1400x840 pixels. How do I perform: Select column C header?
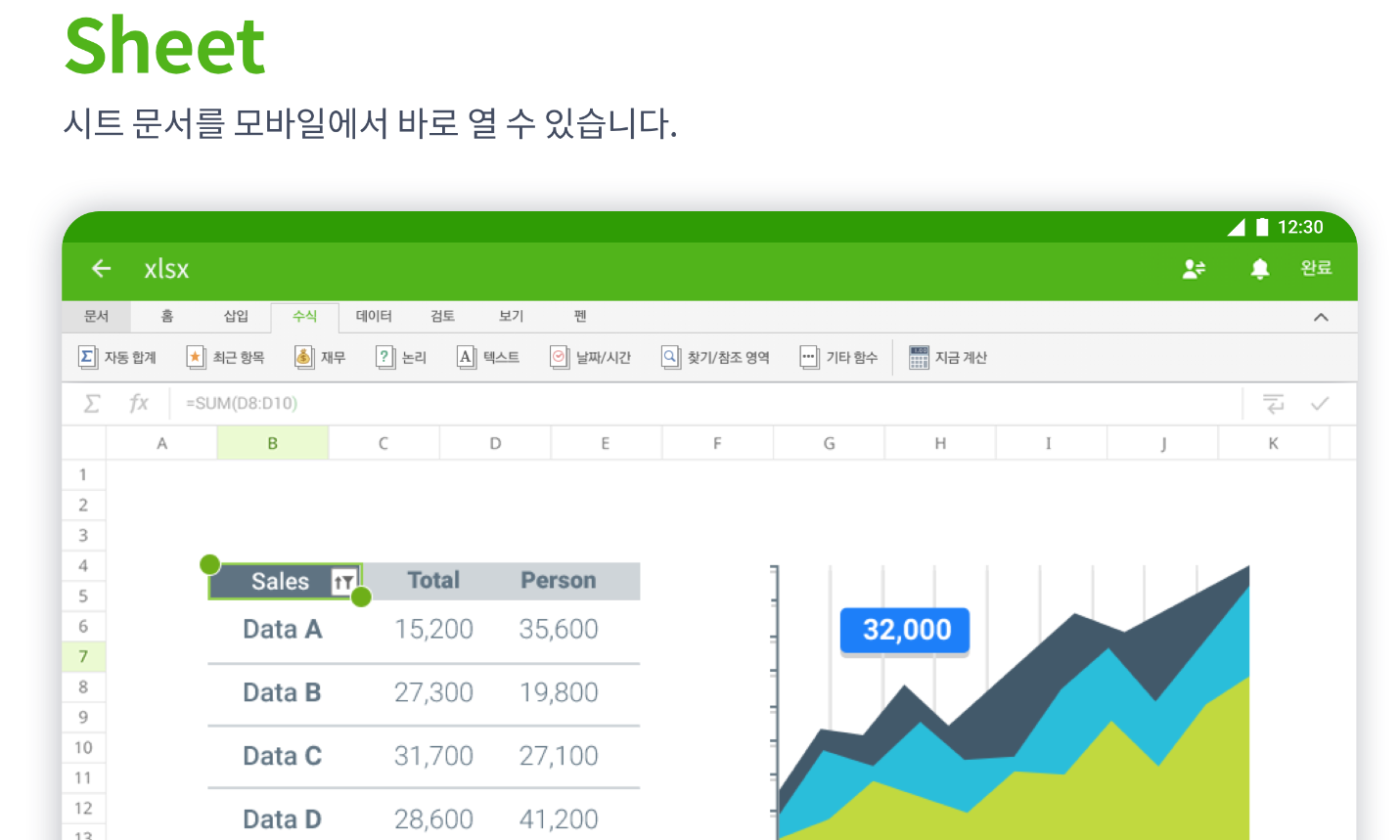384,443
